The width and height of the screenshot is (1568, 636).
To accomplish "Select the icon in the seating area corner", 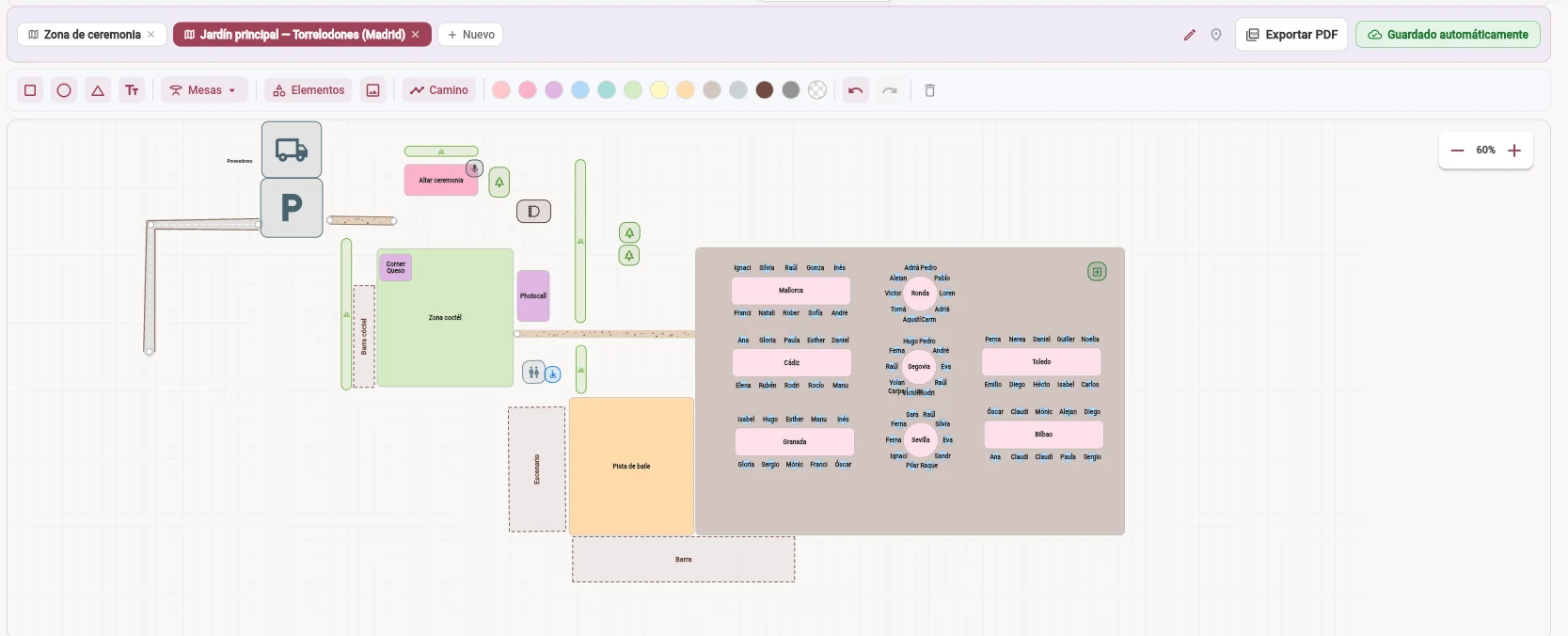I will pos(1097,272).
